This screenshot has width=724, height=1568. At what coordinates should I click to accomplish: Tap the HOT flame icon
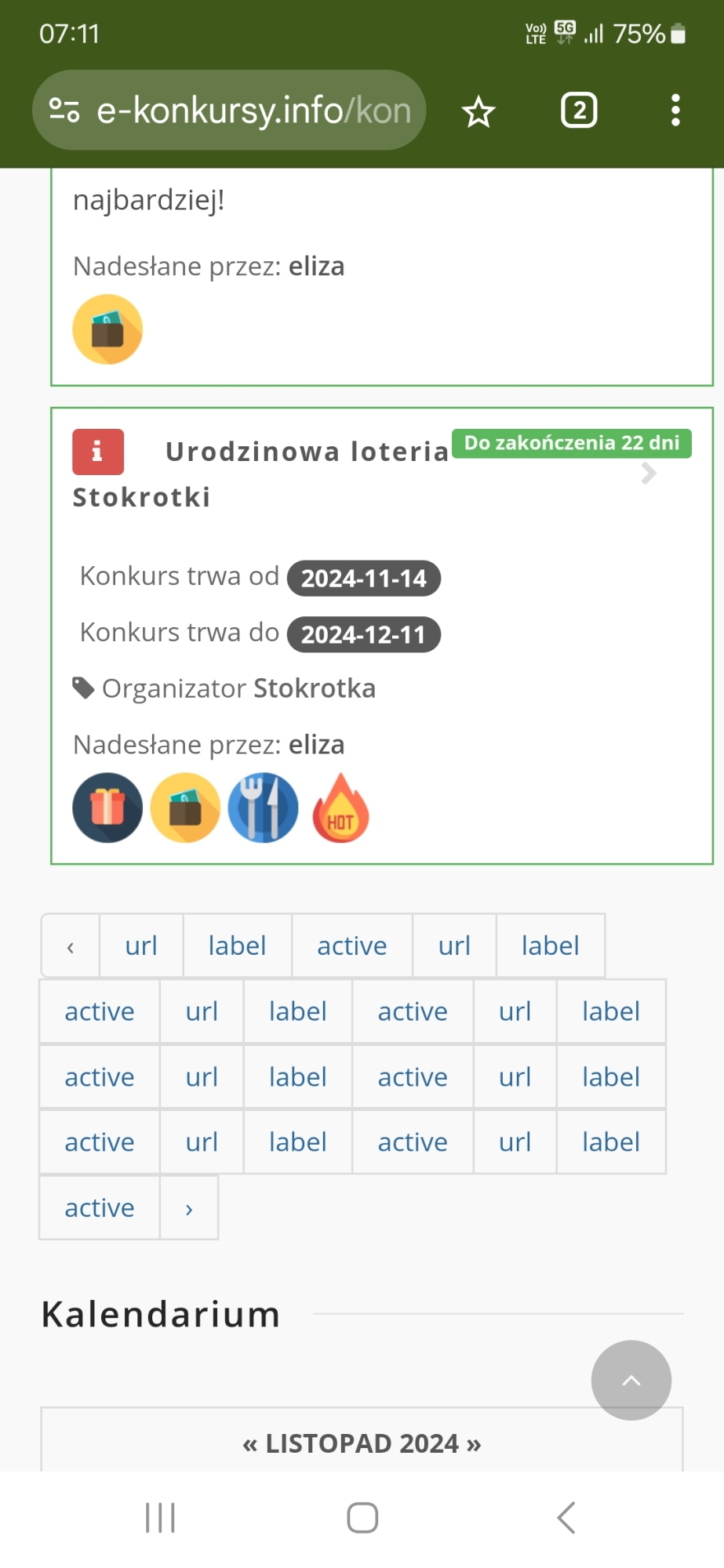coord(340,809)
